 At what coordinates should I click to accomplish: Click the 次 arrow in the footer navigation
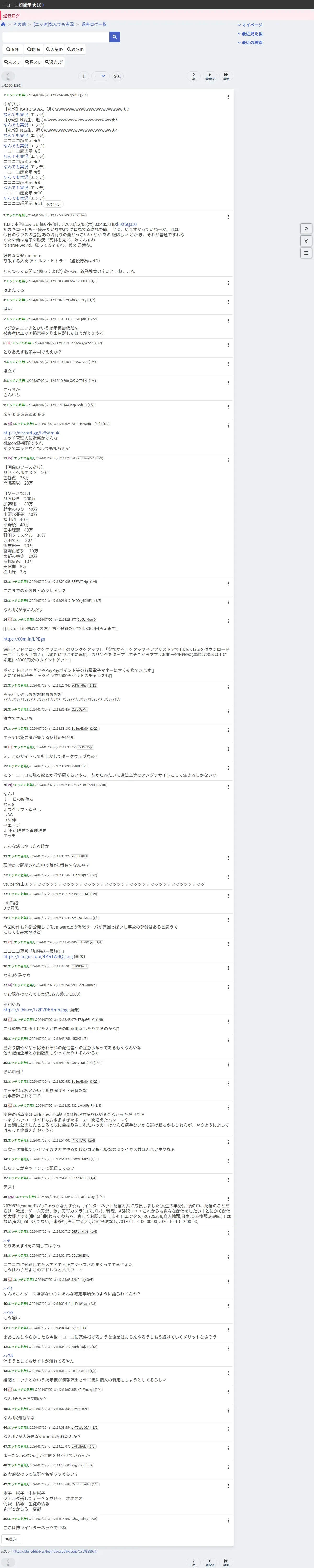point(194,1562)
